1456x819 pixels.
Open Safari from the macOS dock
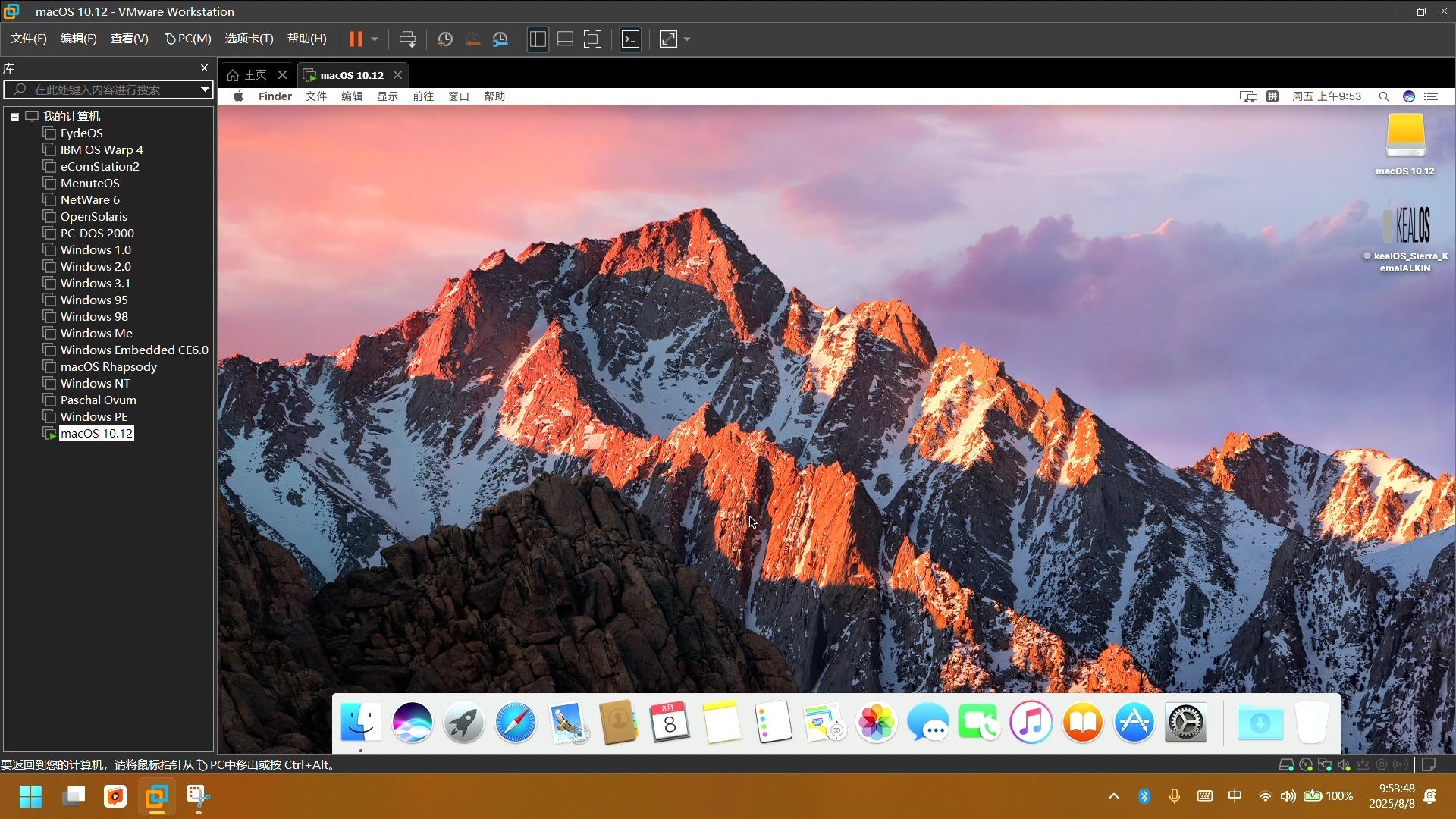pos(515,723)
